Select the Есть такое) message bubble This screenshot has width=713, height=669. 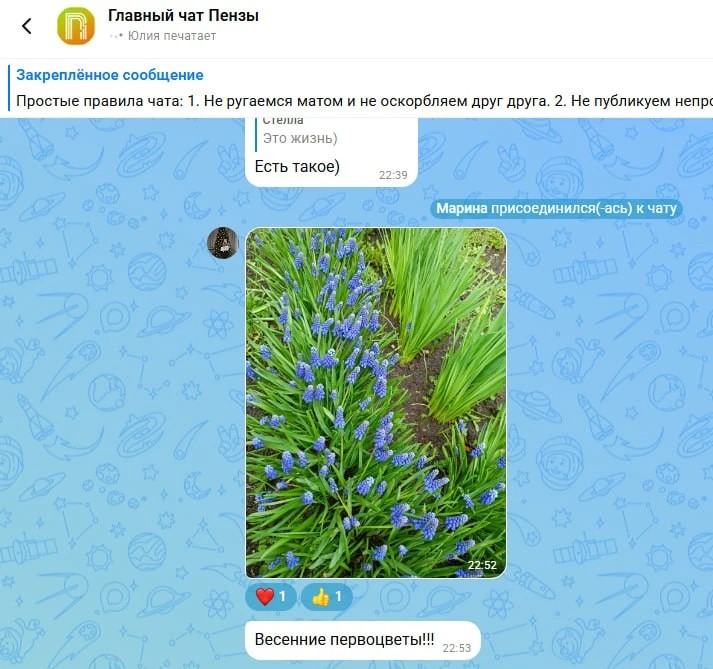(331, 152)
